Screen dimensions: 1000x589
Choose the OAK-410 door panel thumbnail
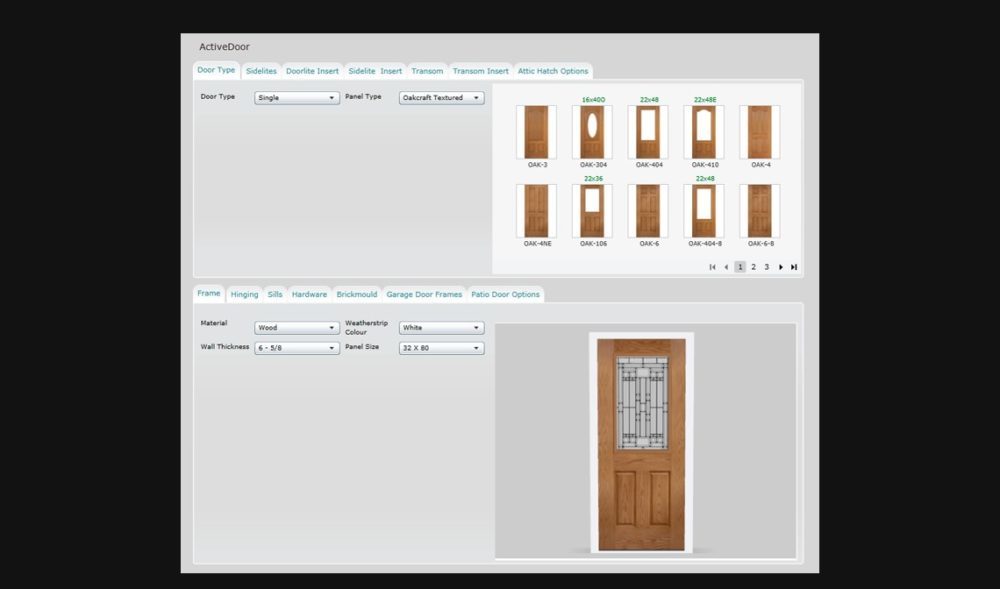point(704,132)
